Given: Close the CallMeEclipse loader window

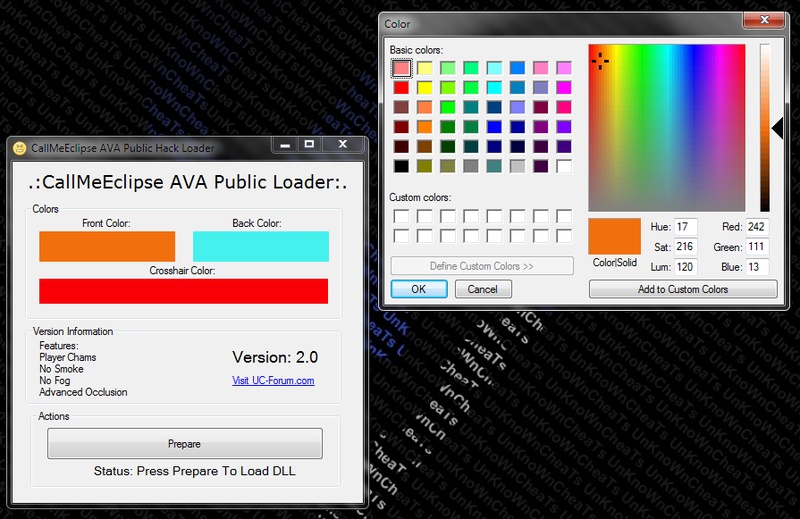Looking at the screenshot, I should (x=343, y=145).
